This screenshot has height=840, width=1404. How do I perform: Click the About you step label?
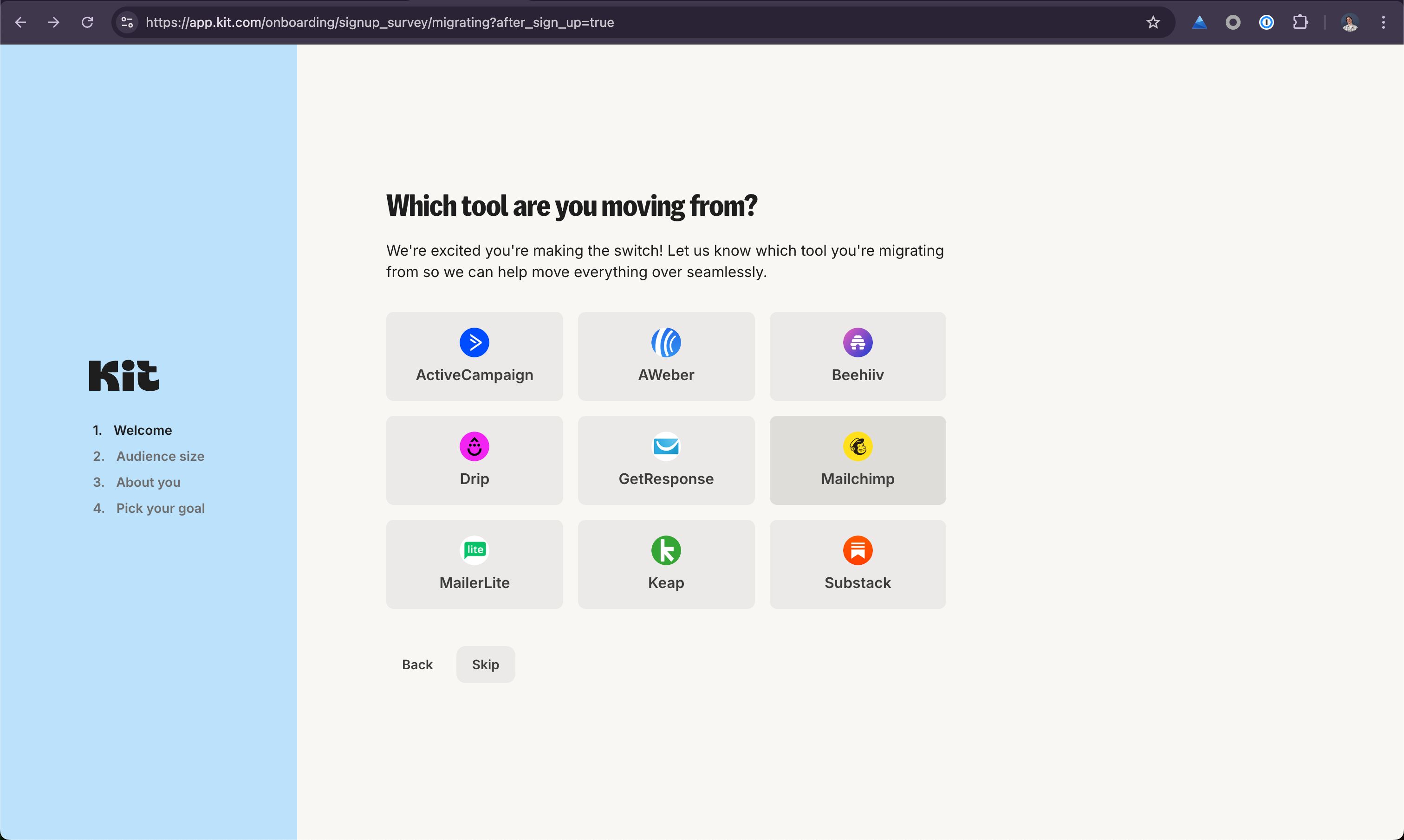[x=148, y=482]
